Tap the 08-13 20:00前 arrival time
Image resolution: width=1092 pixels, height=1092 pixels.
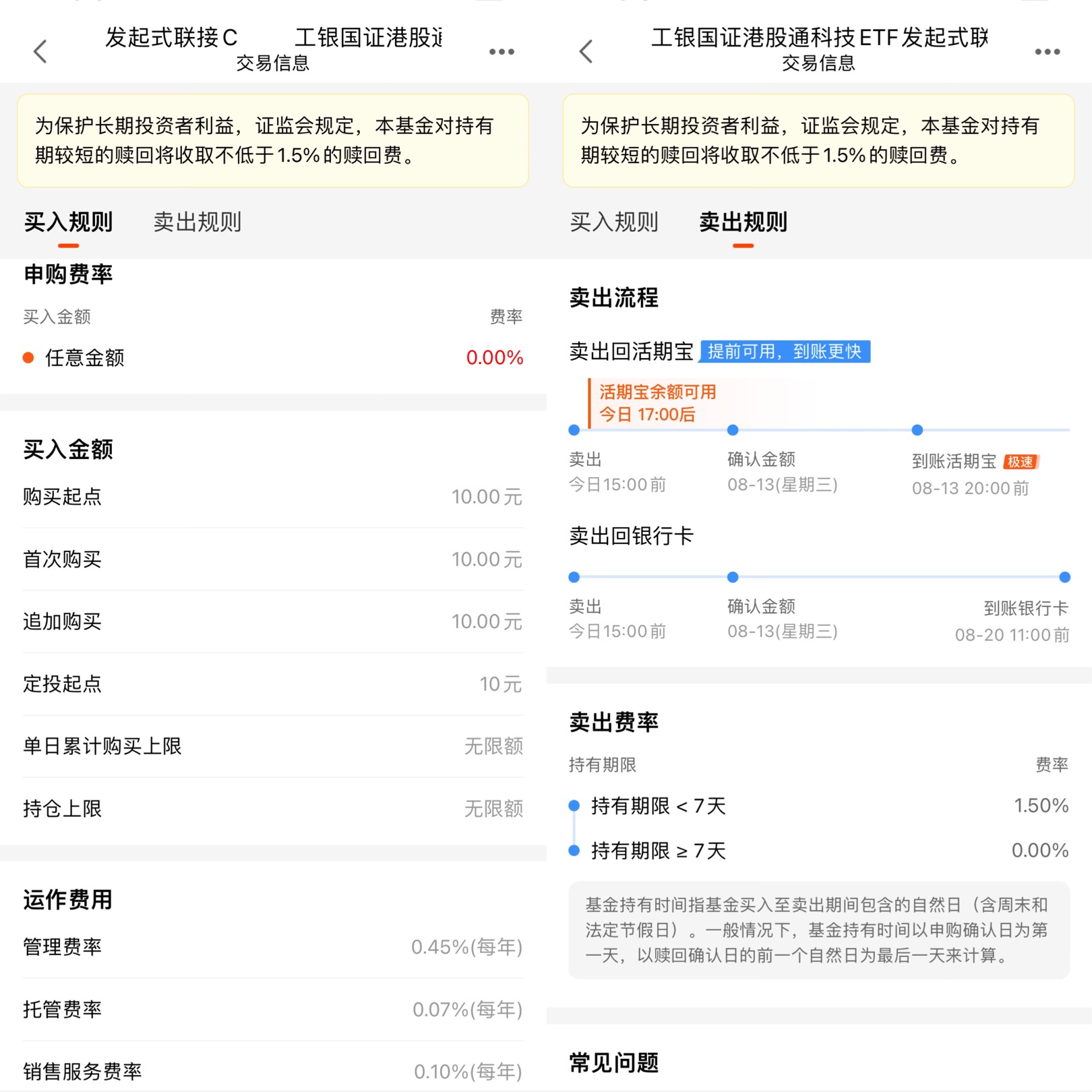[971, 488]
